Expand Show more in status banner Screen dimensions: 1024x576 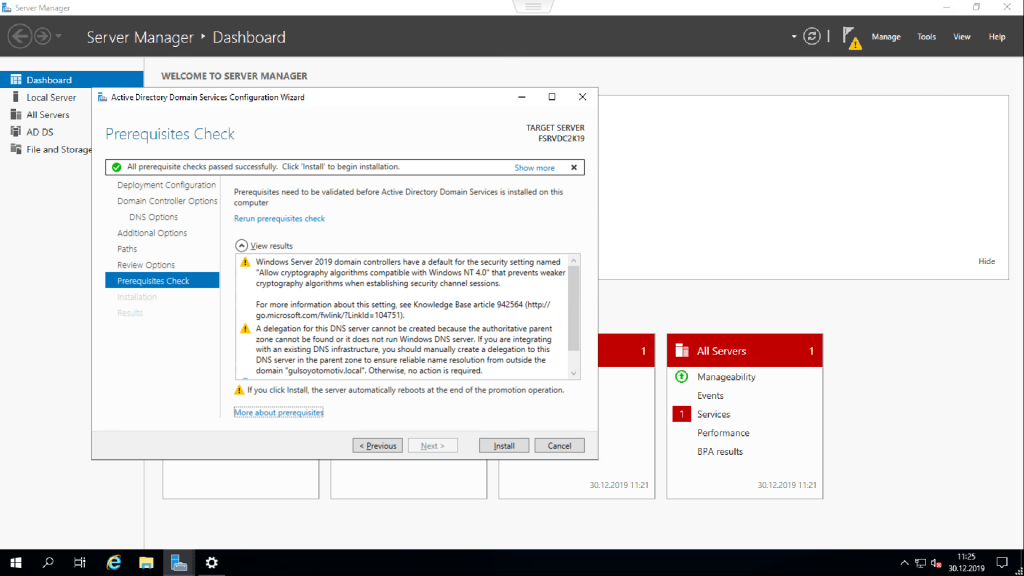534,168
